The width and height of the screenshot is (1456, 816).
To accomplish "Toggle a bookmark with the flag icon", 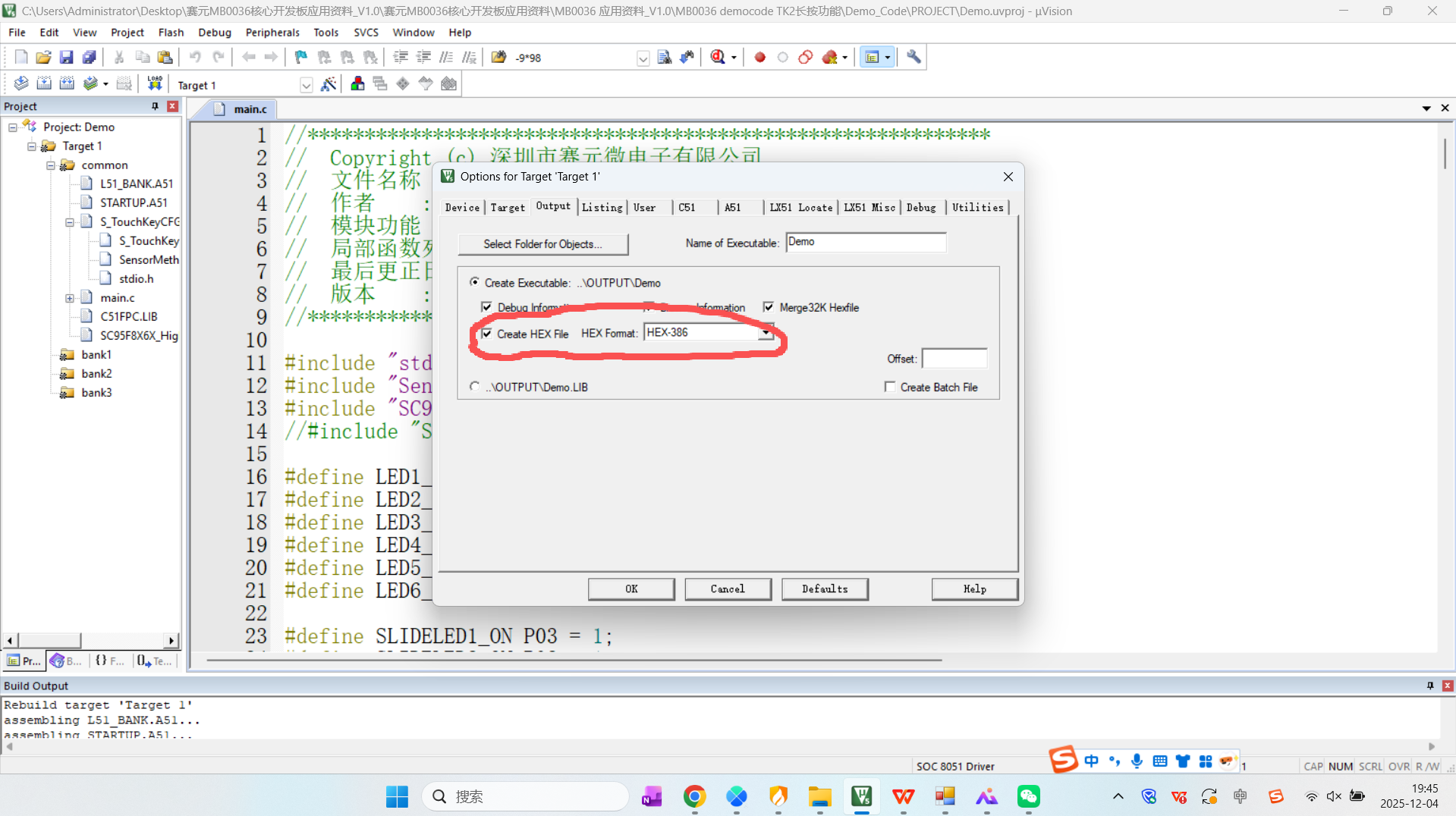I will [x=301, y=57].
